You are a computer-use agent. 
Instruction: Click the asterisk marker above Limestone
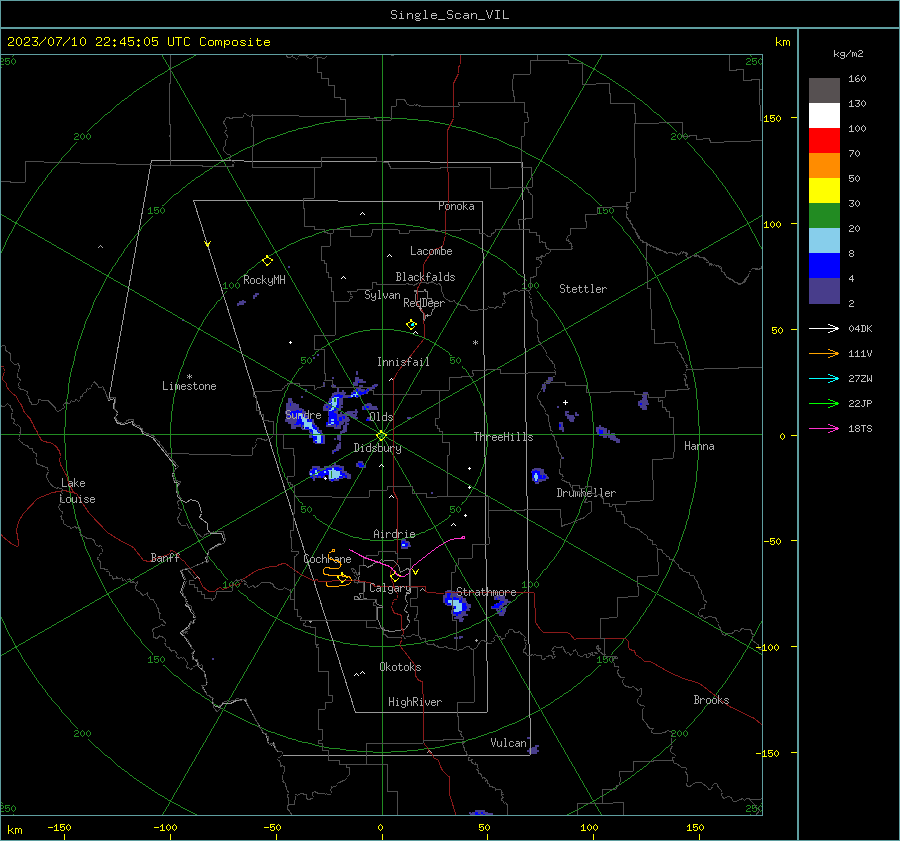(189, 377)
